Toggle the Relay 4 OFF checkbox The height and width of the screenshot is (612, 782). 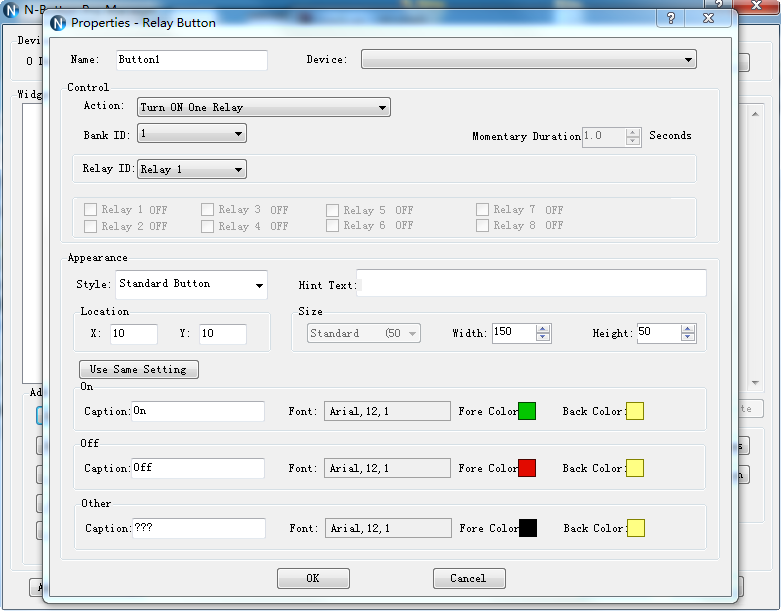tap(208, 226)
